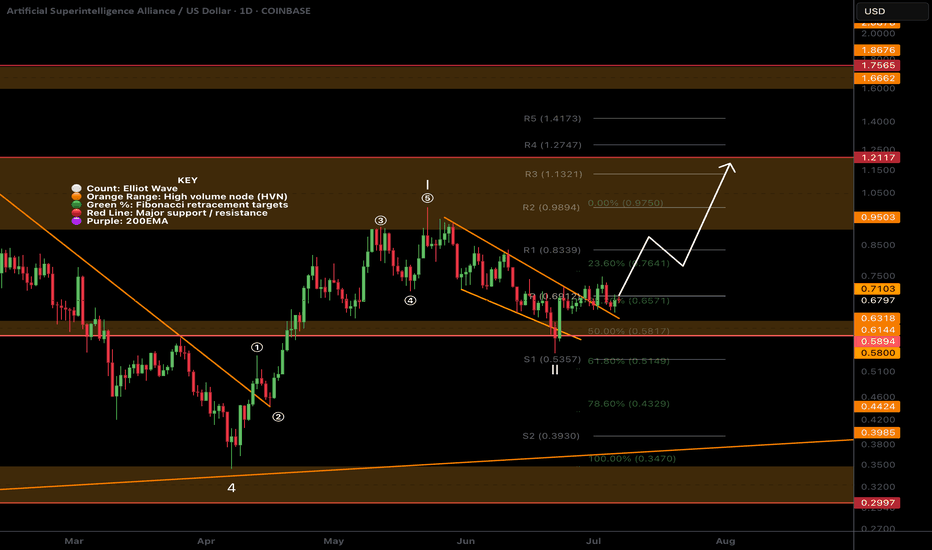The height and width of the screenshot is (550, 932).
Task: Select the circled 1 wave label
Action: click(x=257, y=347)
